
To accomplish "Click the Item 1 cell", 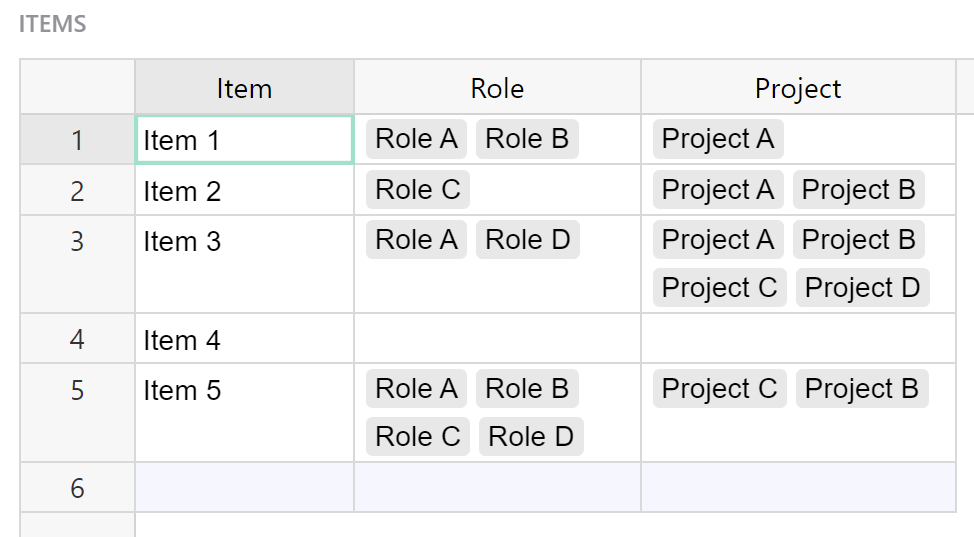I will click(244, 140).
